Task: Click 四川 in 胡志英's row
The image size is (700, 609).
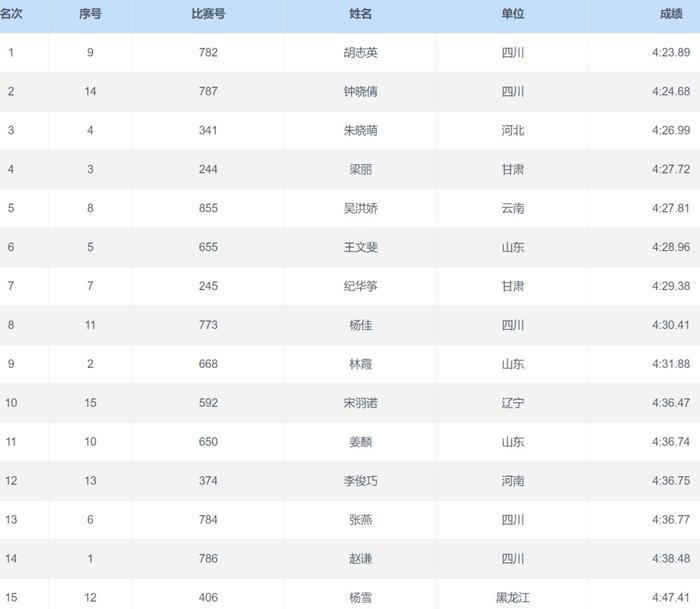Action: (512, 53)
